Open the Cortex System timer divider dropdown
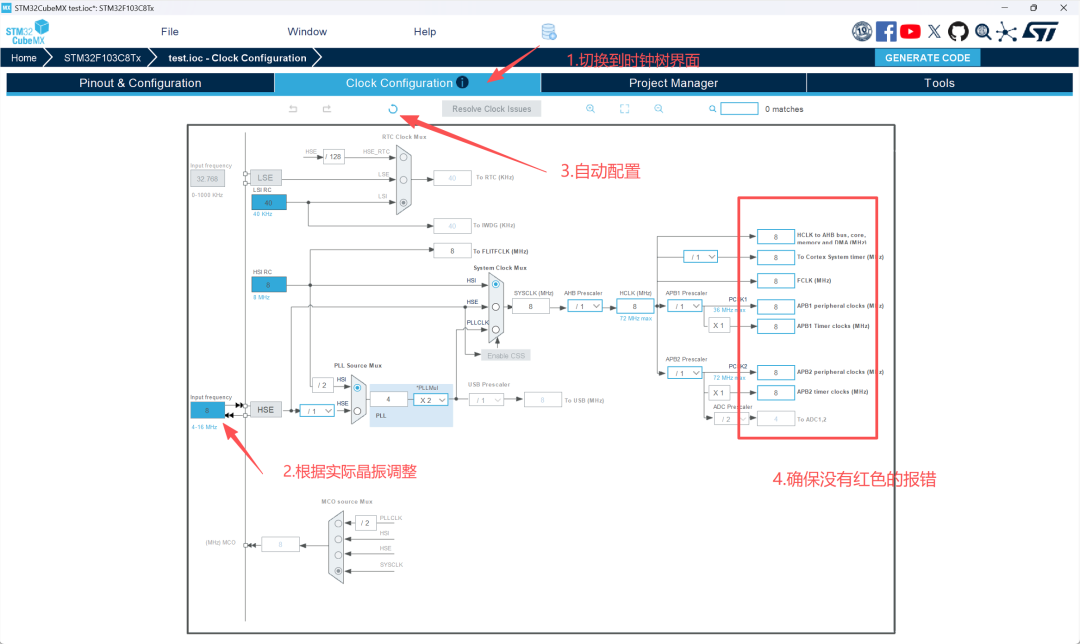The image size is (1080, 644). pyautogui.click(x=700, y=257)
